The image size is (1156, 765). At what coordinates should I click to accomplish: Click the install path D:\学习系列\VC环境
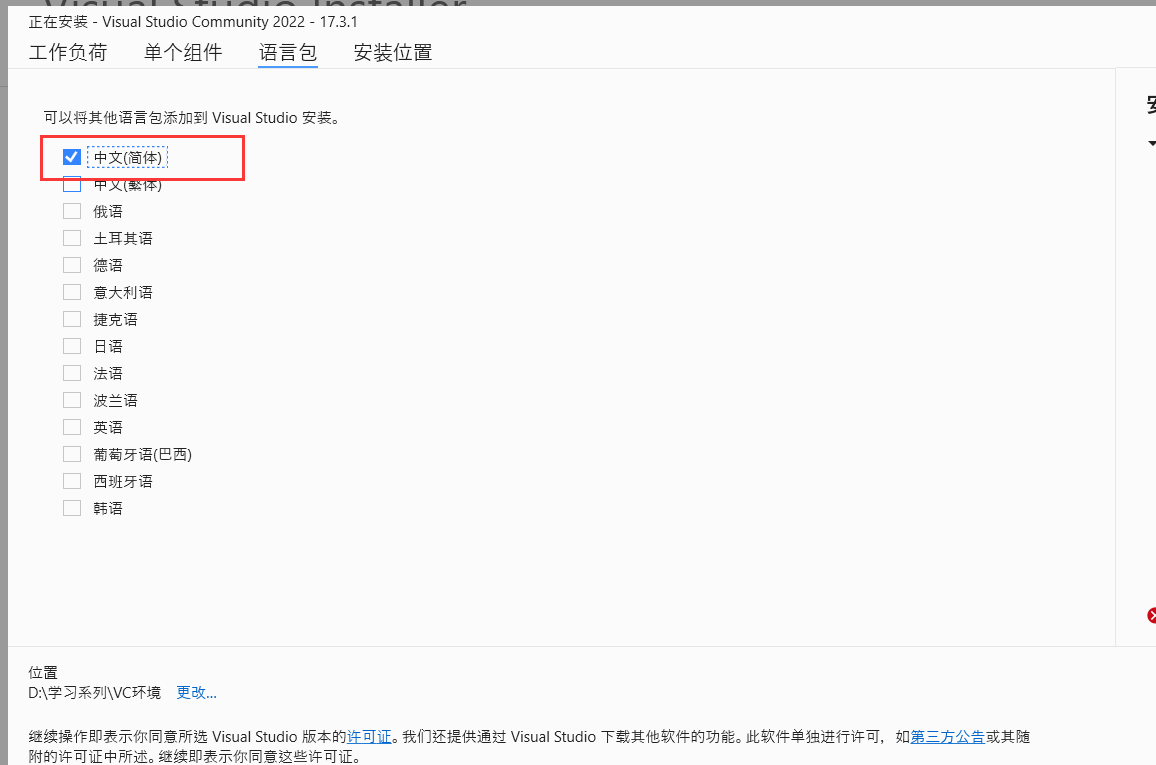(94, 693)
